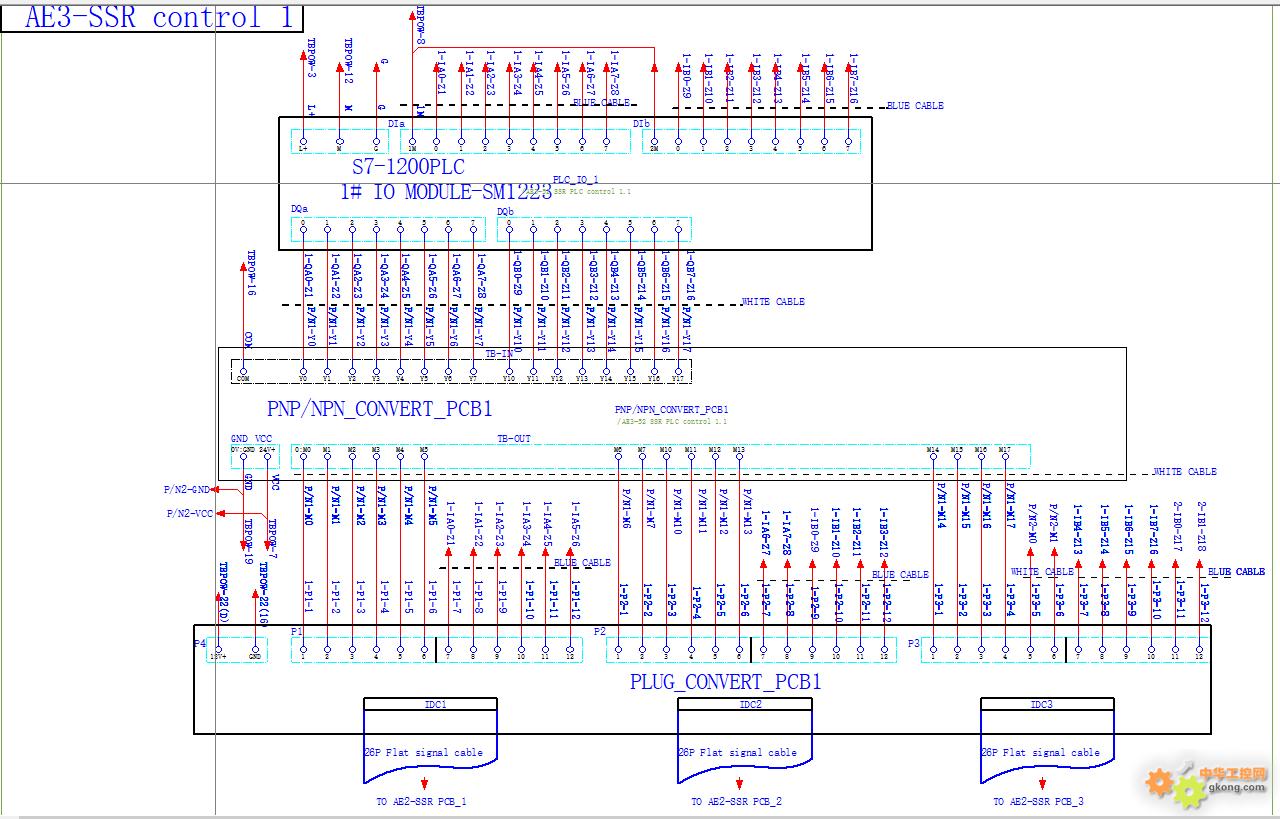Click the 'P2' connector label
The image size is (1280, 819).
[600, 631]
